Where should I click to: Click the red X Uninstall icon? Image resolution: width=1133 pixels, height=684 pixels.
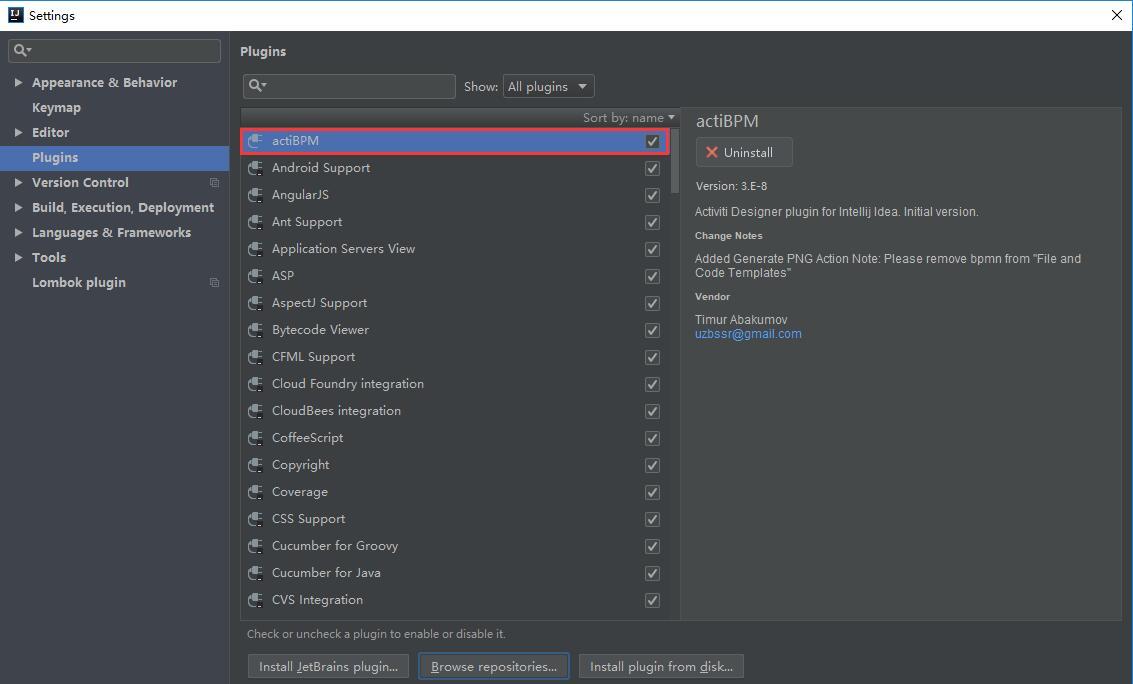[712, 152]
